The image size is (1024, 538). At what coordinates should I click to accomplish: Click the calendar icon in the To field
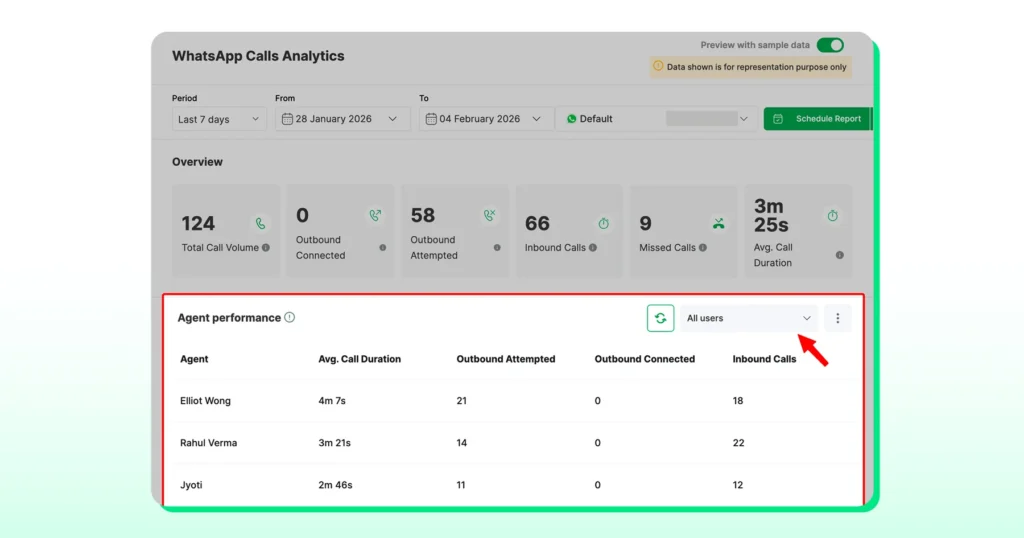point(431,119)
